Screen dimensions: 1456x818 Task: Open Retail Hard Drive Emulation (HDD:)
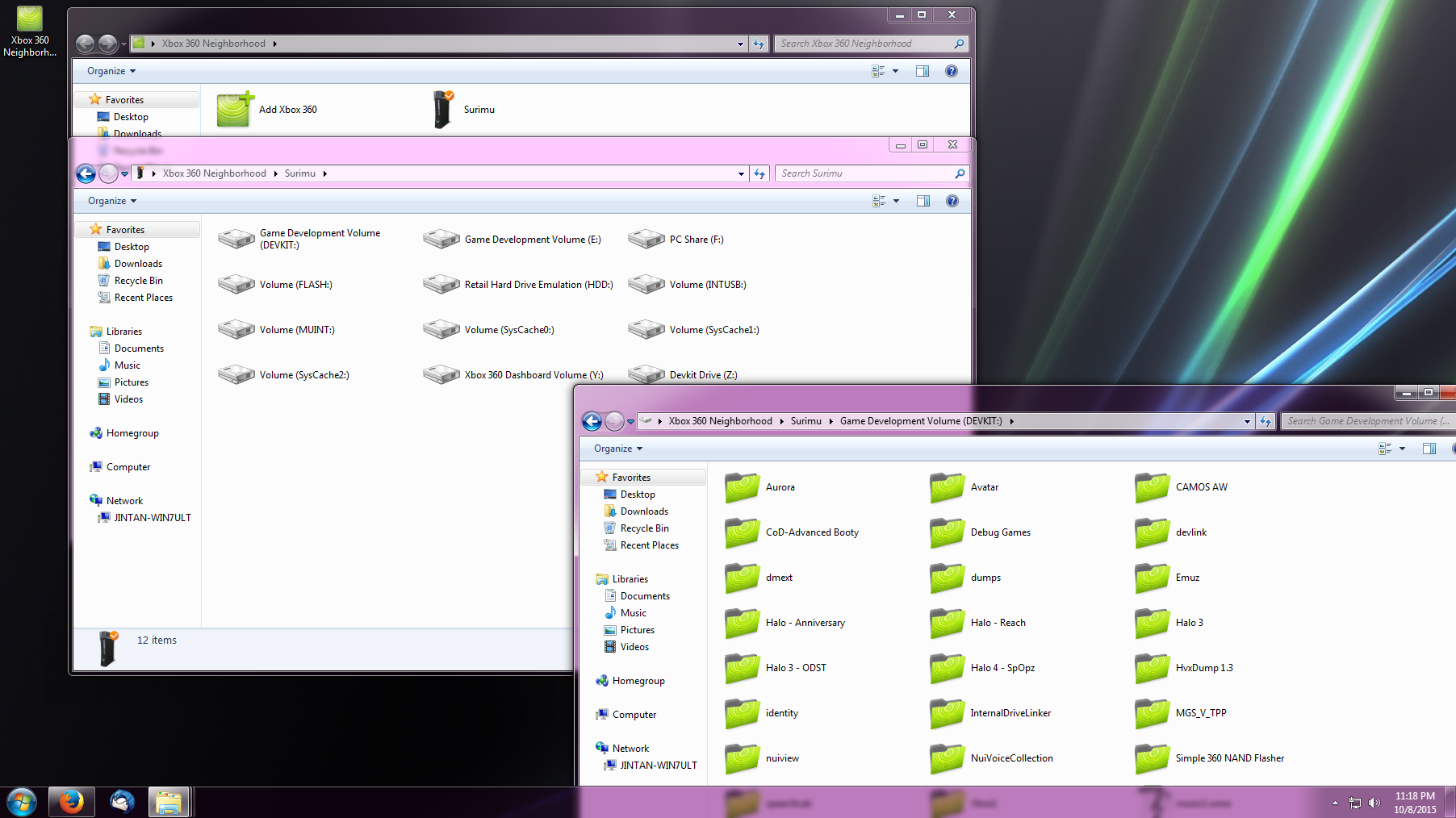(x=518, y=284)
